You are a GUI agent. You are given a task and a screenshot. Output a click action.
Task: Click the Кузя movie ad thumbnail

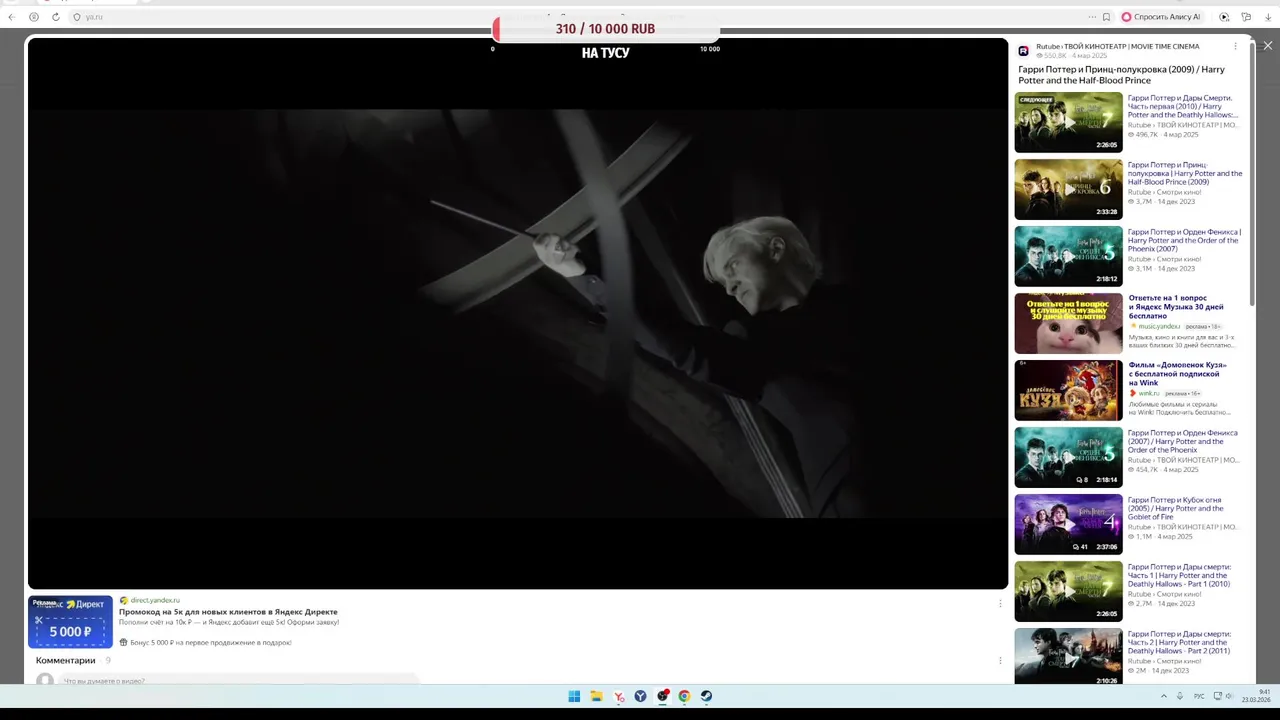(1068, 390)
